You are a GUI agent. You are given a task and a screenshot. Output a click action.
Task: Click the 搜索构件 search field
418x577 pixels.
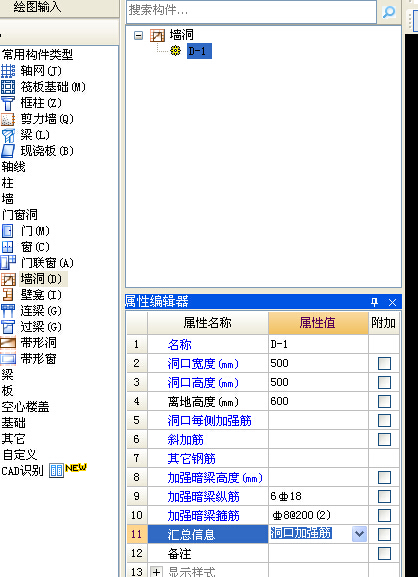(251, 11)
